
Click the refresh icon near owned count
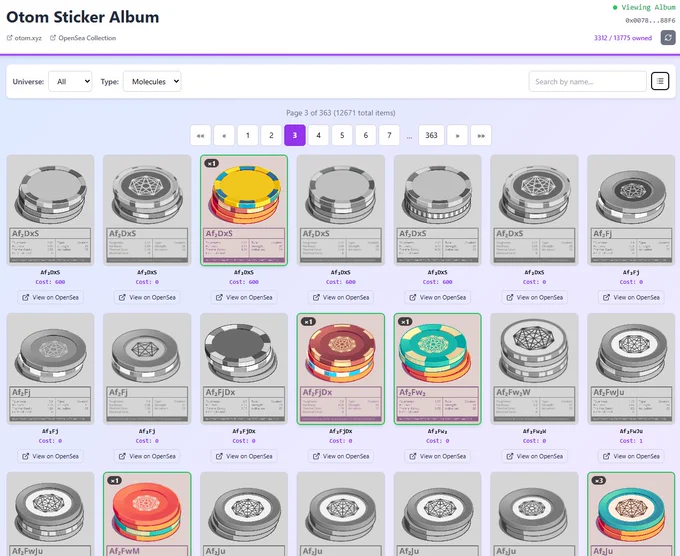pyautogui.click(x=668, y=38)
